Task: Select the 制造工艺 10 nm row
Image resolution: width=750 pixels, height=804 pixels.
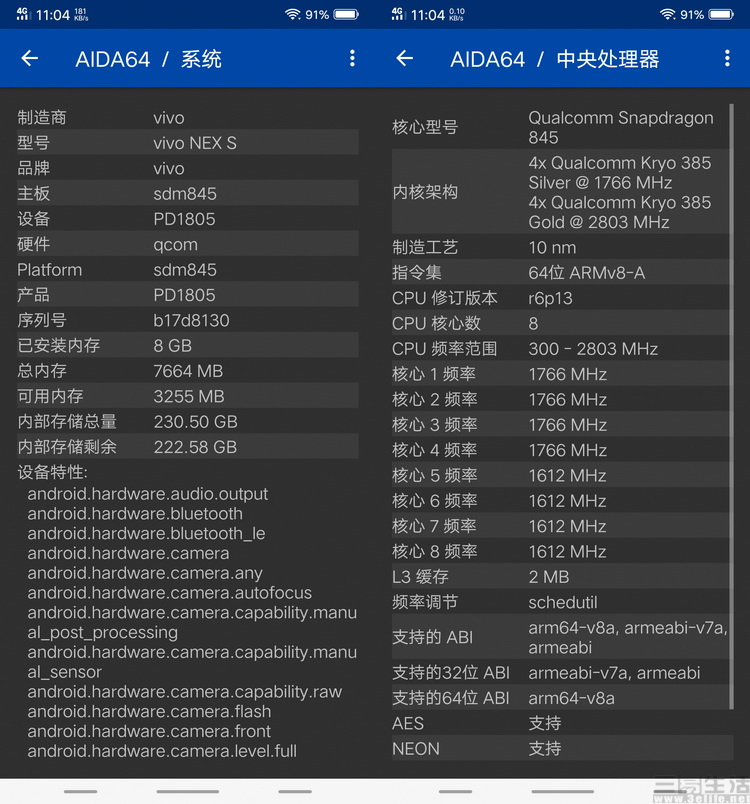Action: (x=562, y=247)
